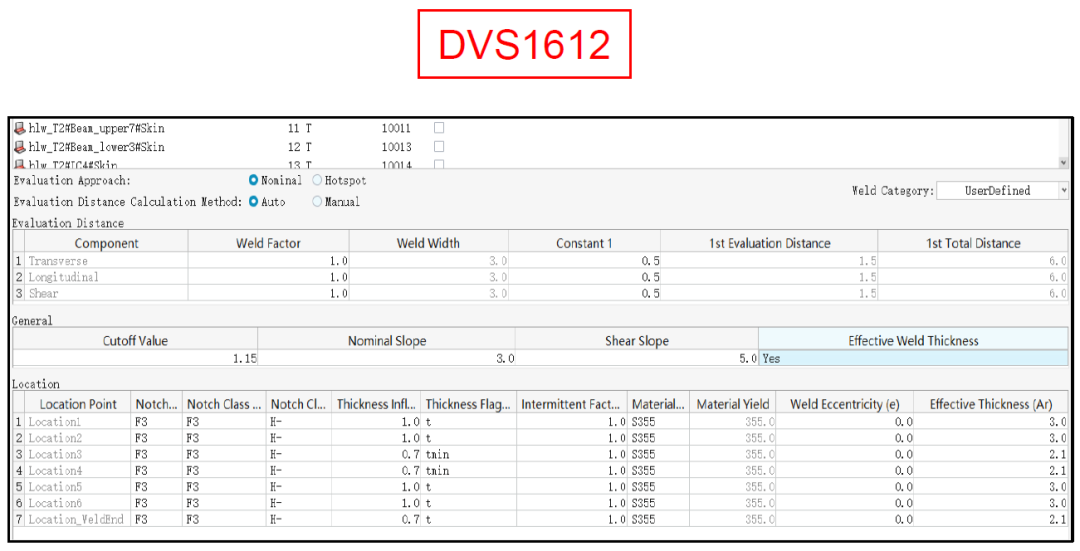Open the Weld Category dropdown
The image size is (1080, 551).
point(1002,190)
